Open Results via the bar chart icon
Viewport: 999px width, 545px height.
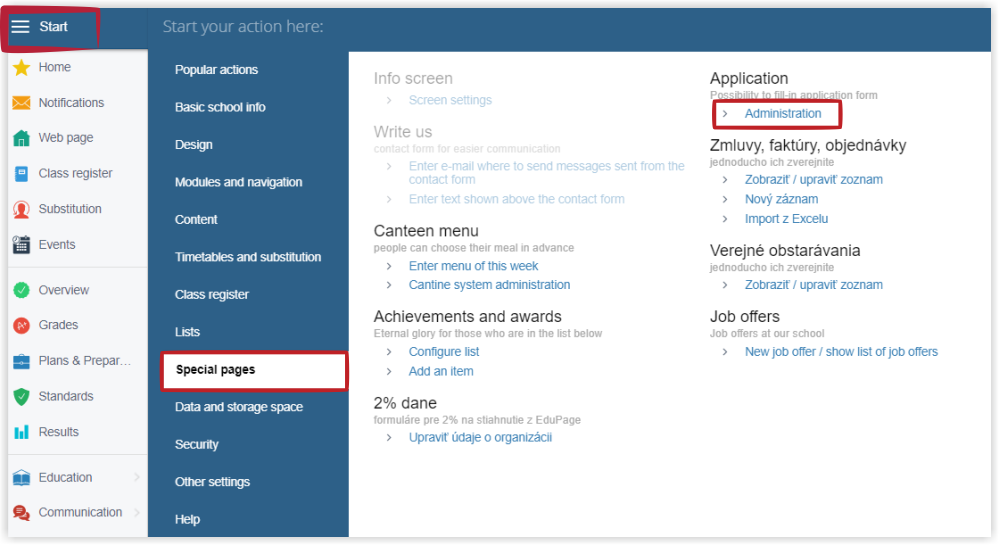[x=22, y=432]
